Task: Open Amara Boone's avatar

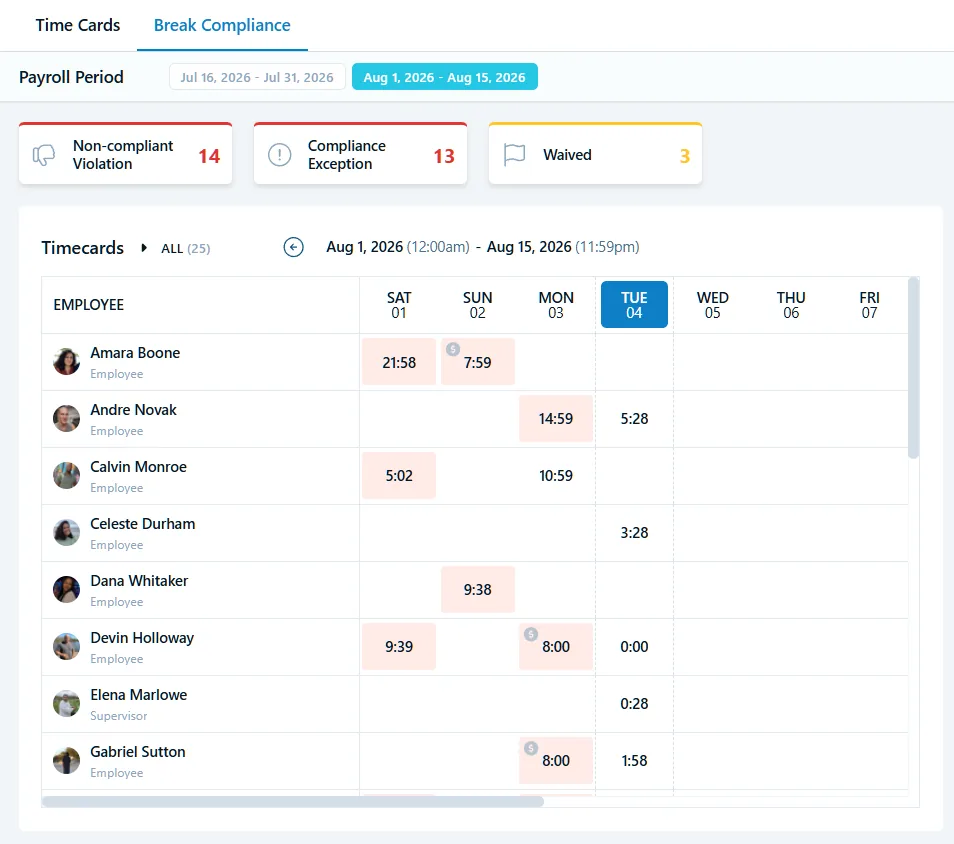Action: pos(66,361)
